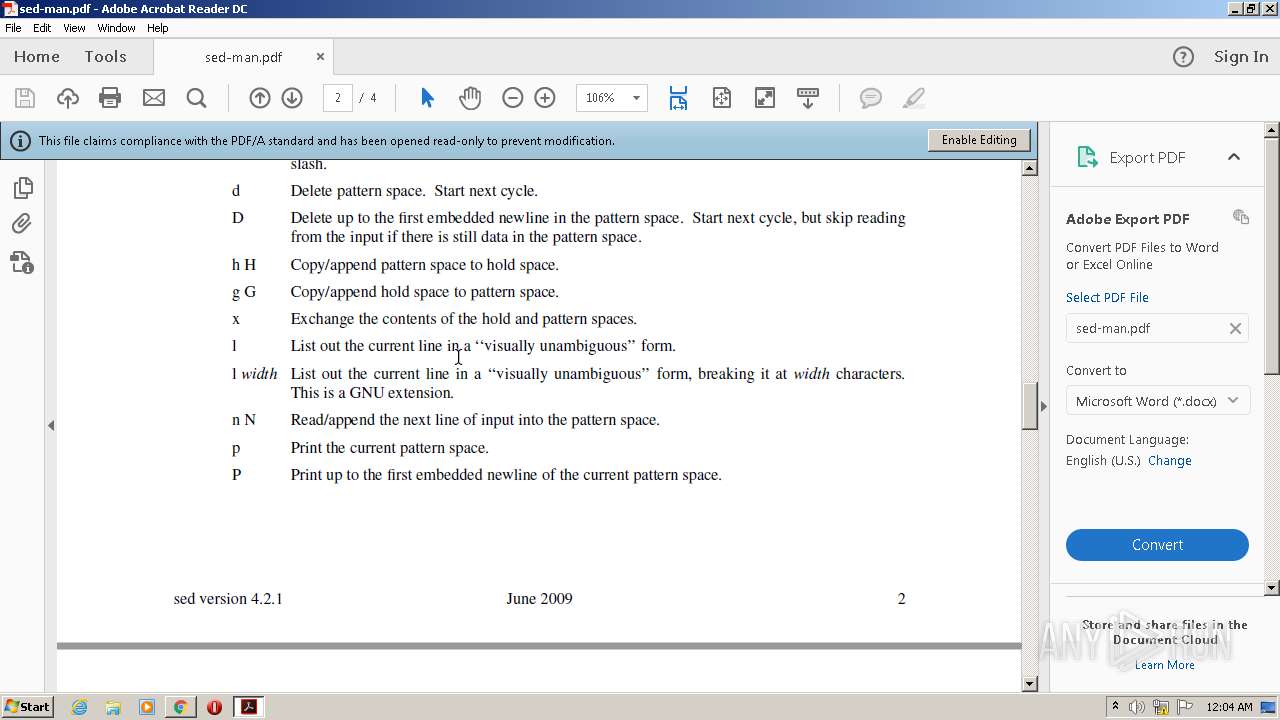Open file explorer folder in taskbar
This screenshot has width=1280, height=720.
(113, 707)
